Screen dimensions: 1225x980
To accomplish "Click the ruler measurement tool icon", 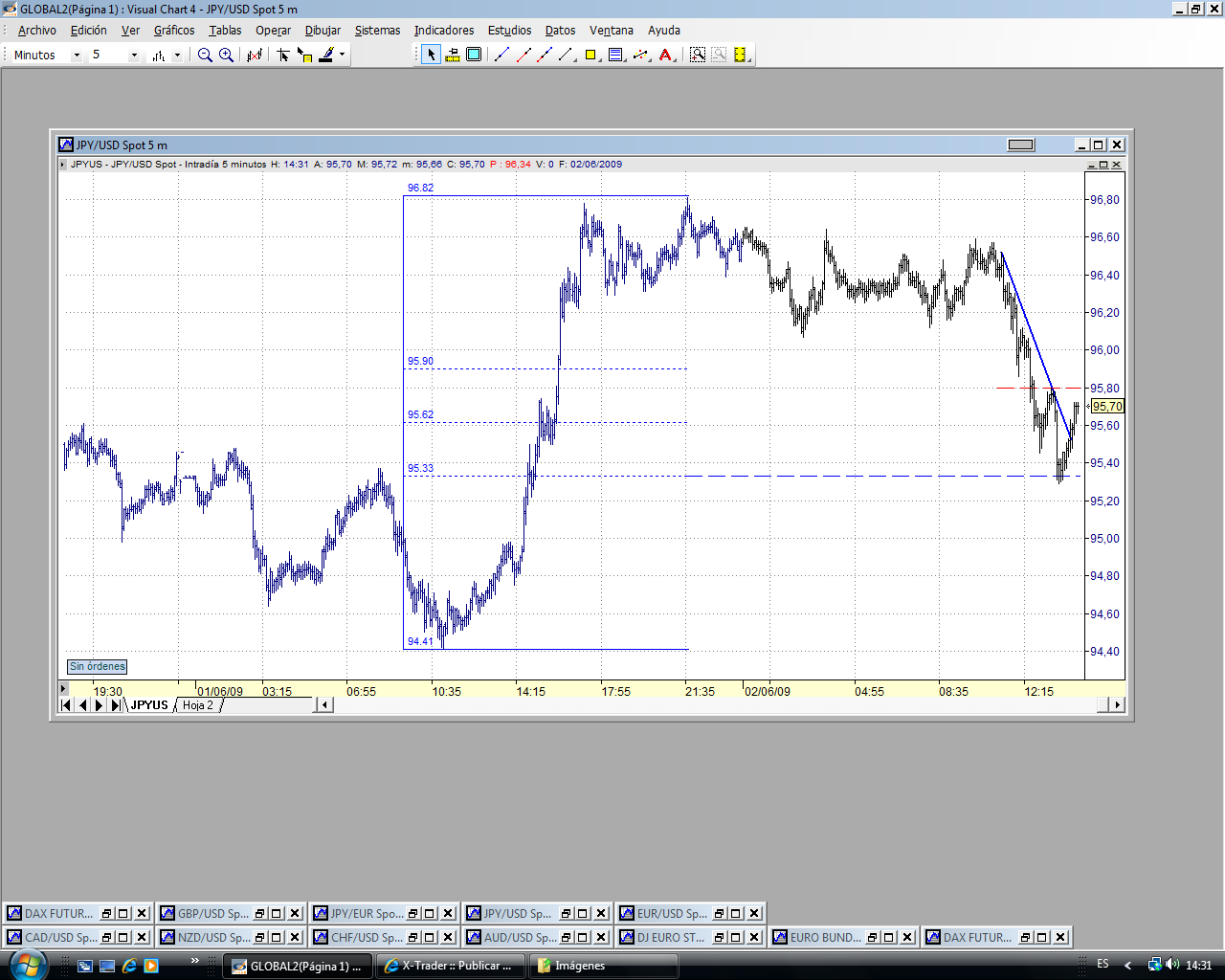I will [453, 56].
